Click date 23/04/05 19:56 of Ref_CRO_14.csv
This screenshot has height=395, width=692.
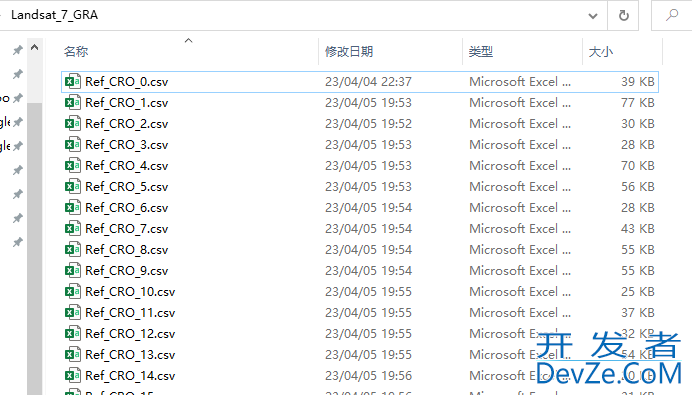[369, 376]
